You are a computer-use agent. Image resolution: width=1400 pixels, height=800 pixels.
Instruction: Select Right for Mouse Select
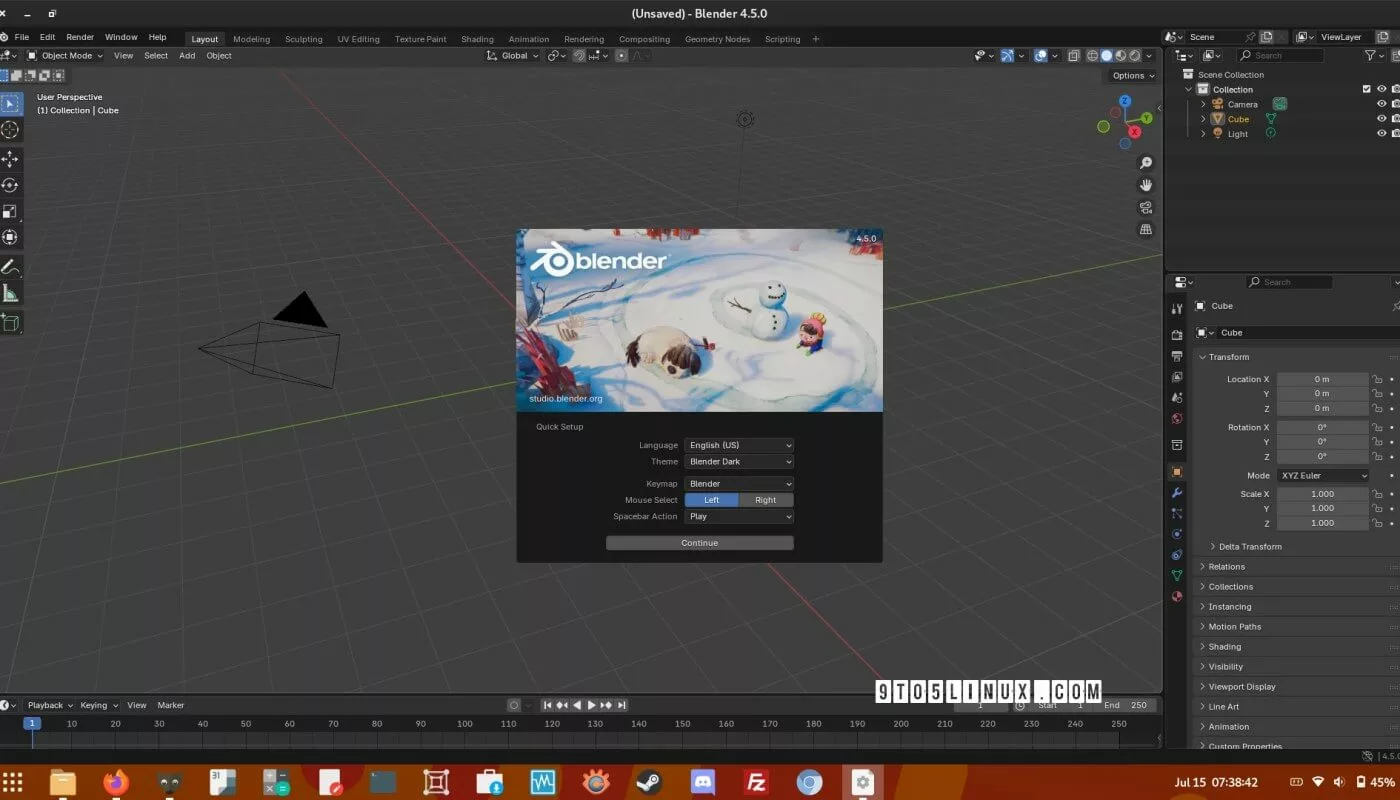(x=766, y=500)
